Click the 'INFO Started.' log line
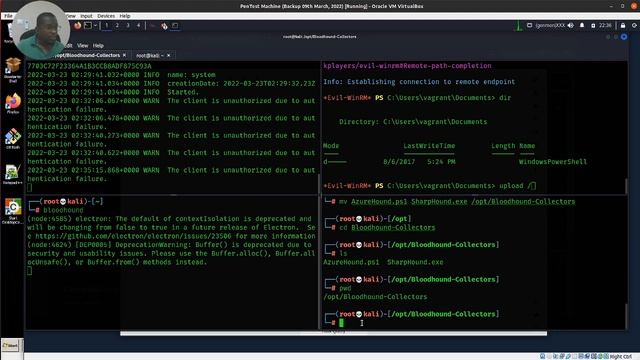640x360 pixels. tap(171, 92)
